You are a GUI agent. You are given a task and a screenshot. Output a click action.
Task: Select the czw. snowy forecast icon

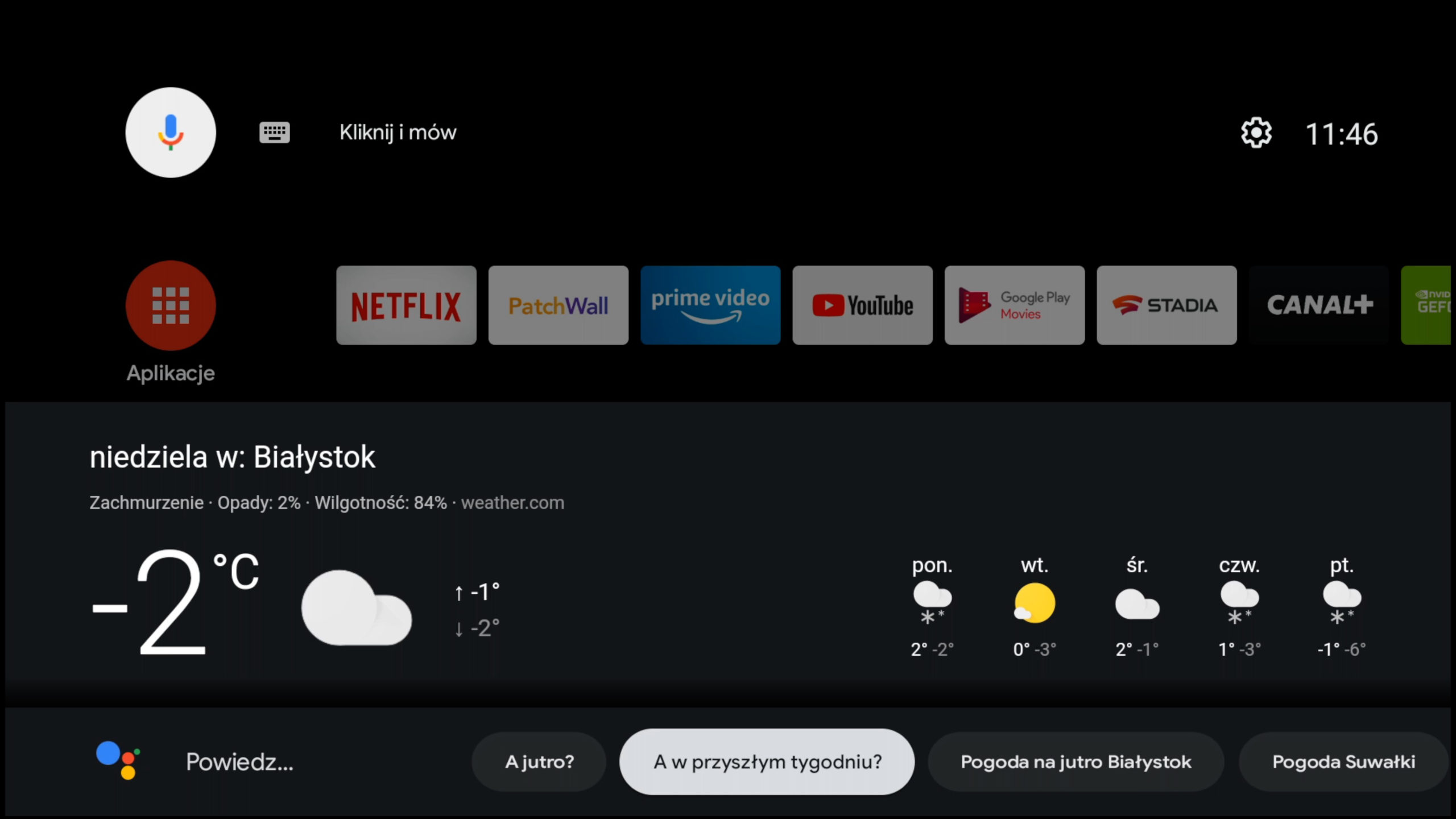point(1239,603)
